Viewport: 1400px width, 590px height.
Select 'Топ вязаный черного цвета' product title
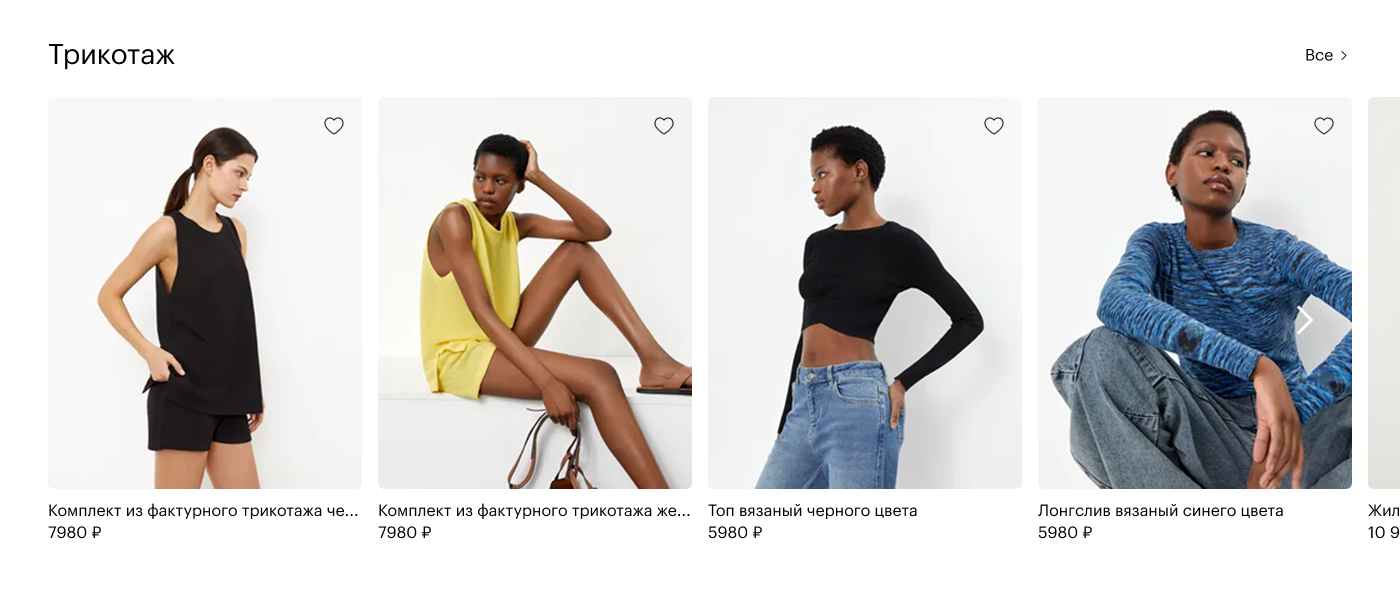click(x=812, y=511)
